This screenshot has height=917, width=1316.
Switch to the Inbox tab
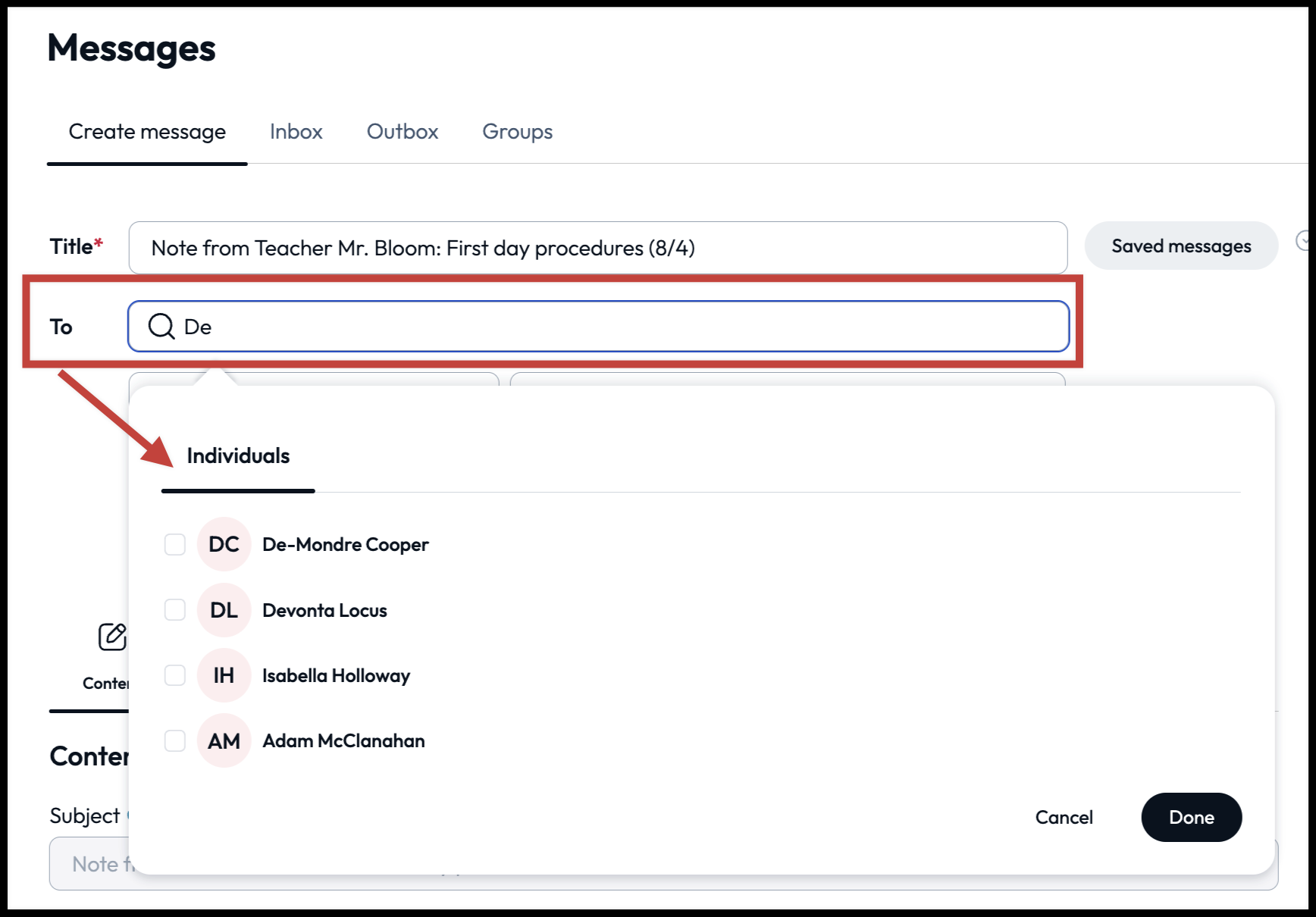[296, 132]
